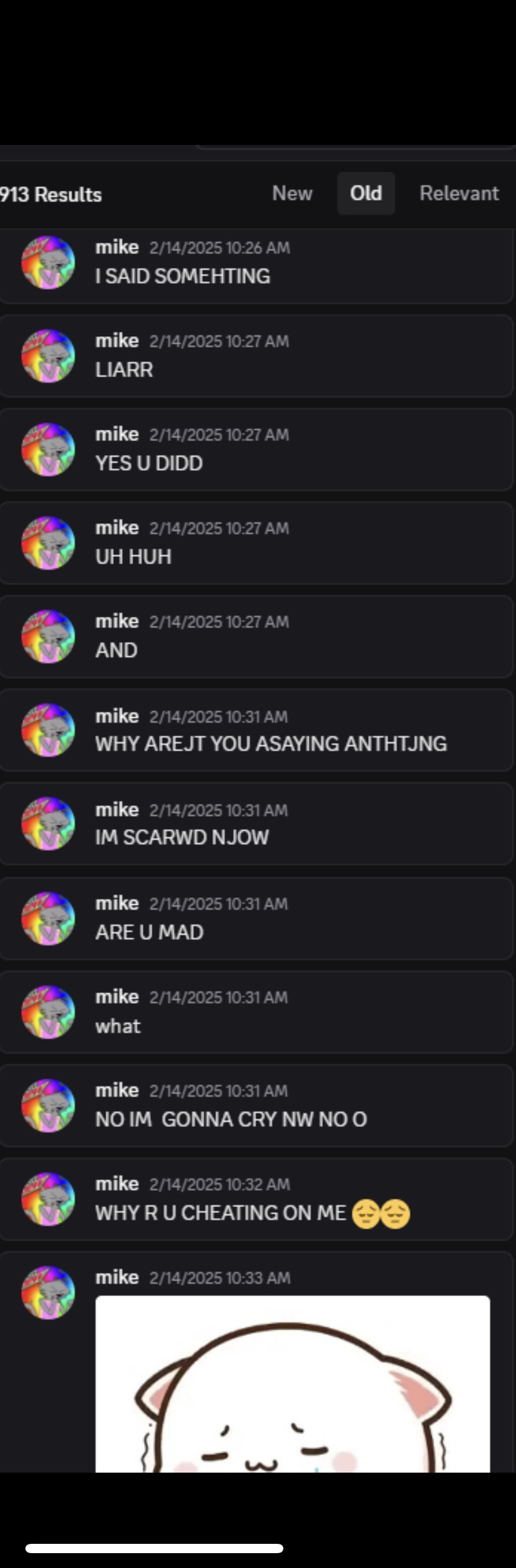This screenshot has height=1568, width=516.
Task: Click mike's avatar beside the LIARR message
Action: (48, 356)
